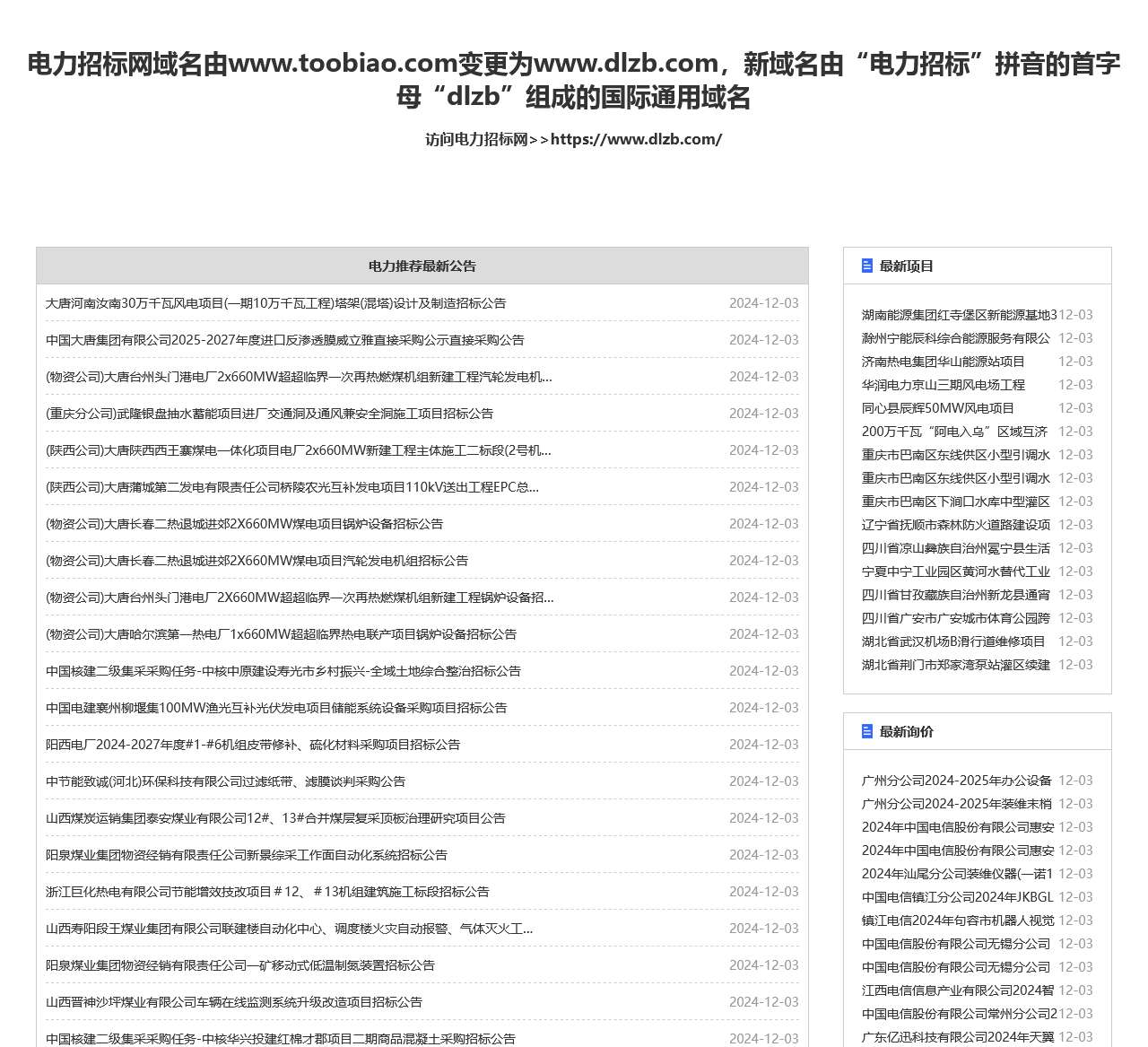Image resolution: width=1148 pixels, height=1047 pixels.
Task: Open 阳泉煤业 新景综采工作面自动化系统 announcement
Action: [247, 855]
